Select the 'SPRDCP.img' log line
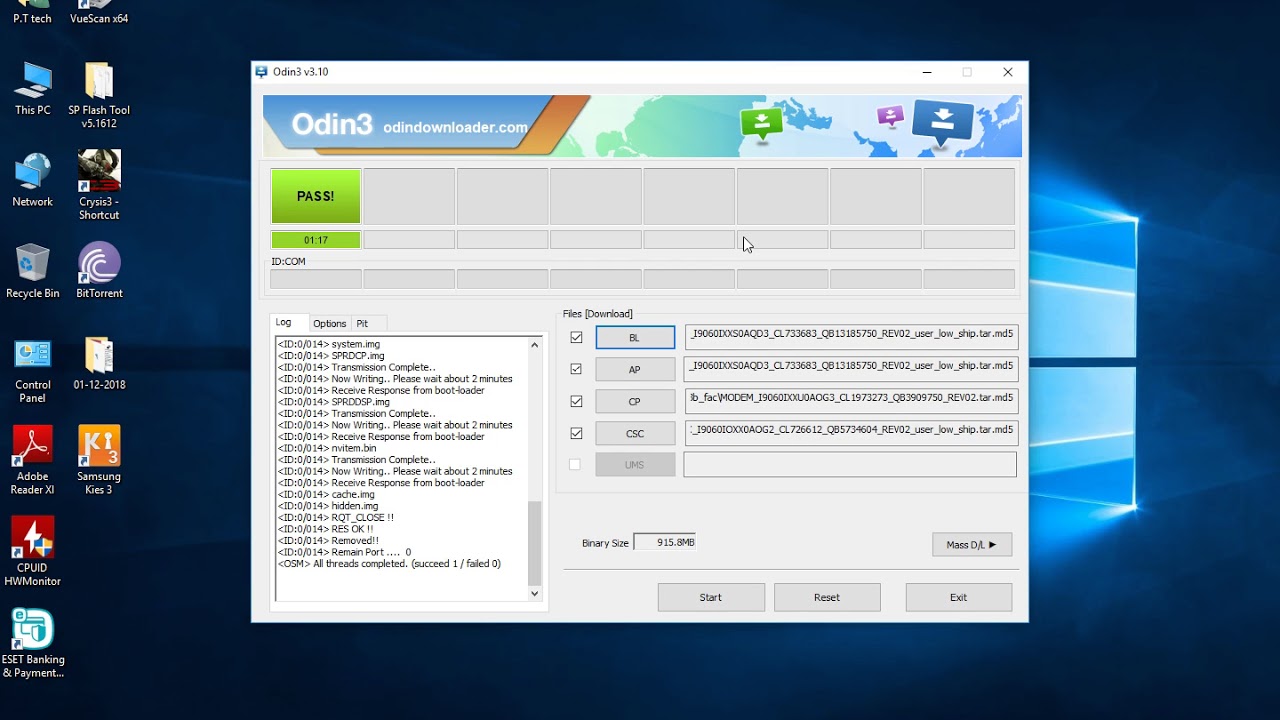 [x=331, y=356]
